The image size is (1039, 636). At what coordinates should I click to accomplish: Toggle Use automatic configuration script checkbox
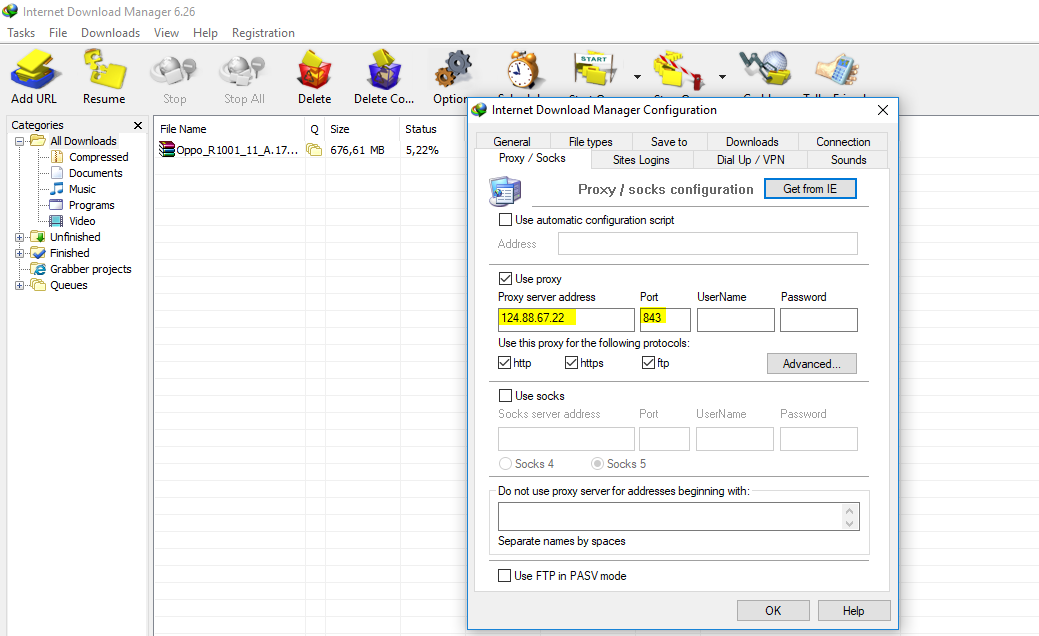(506, 219)
